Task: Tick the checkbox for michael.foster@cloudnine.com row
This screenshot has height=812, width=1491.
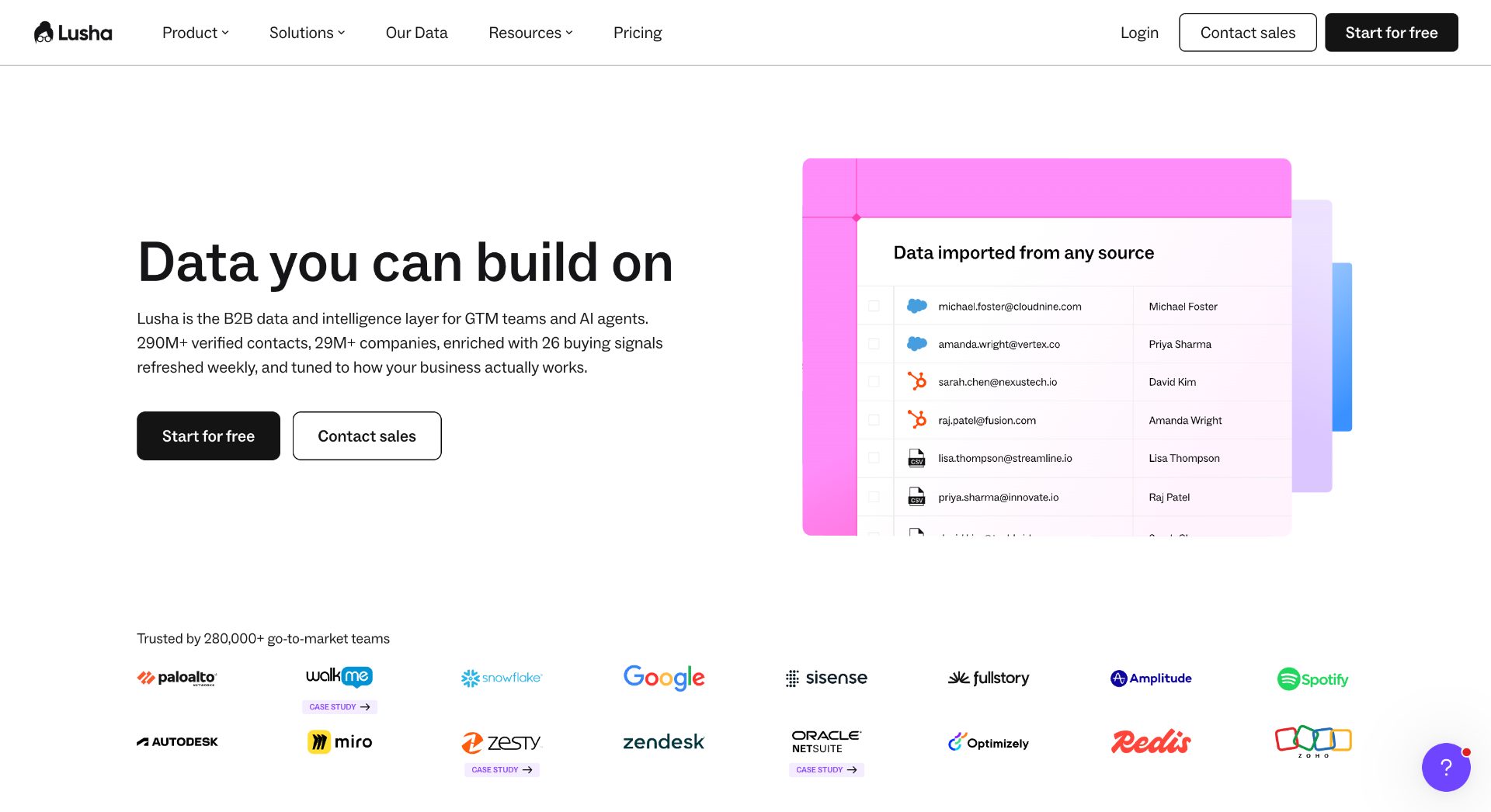Action: click(874, 306)
